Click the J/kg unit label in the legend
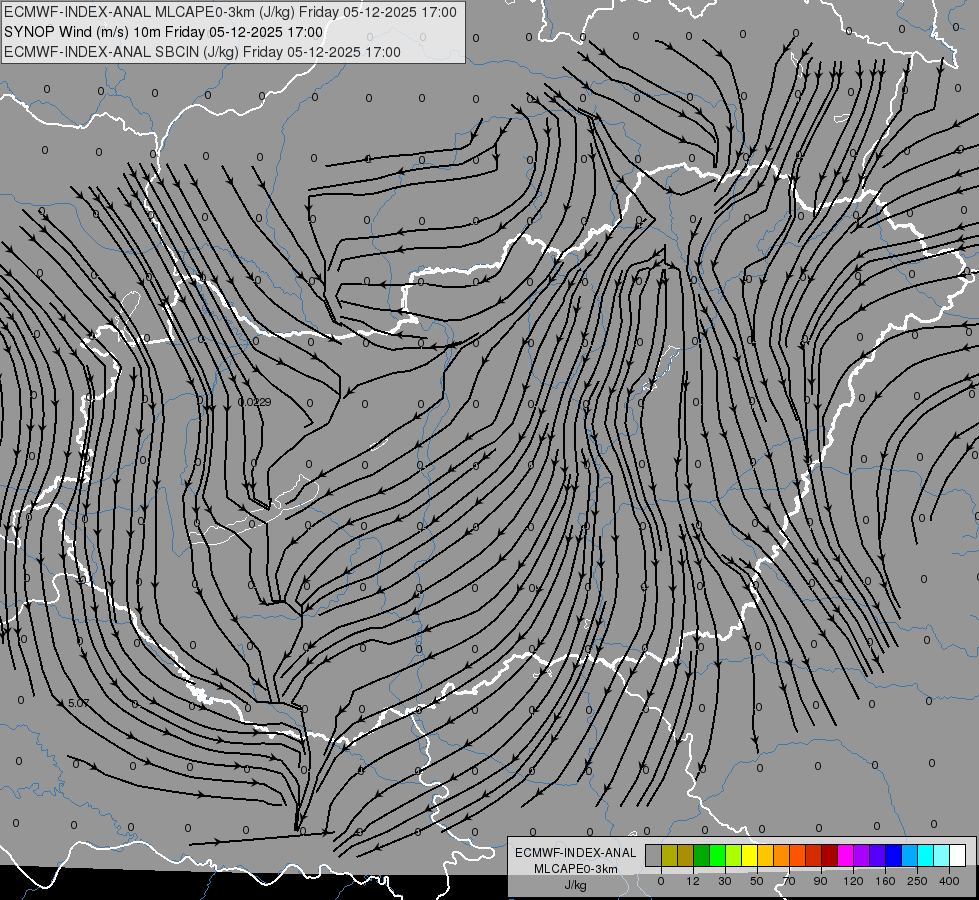The height and width of the screenshot is (900, 979). [575, 885]
